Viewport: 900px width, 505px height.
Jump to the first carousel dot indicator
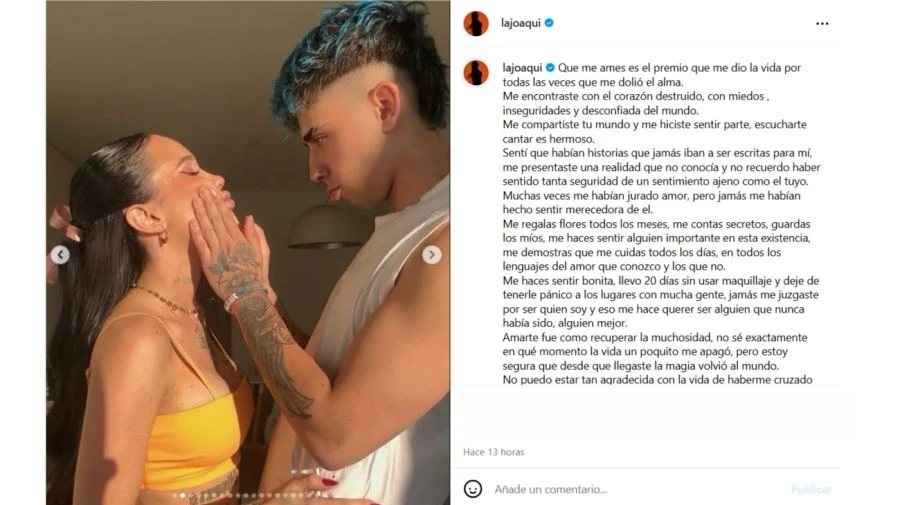pos(175,495)
